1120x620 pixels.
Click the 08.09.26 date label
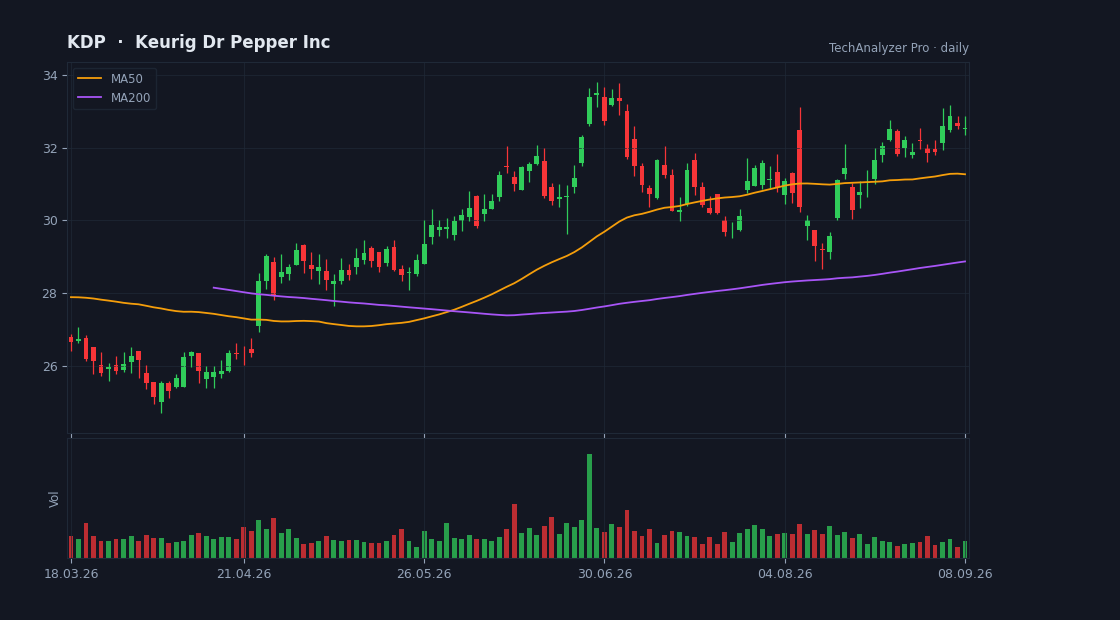(x=965, y=574)
